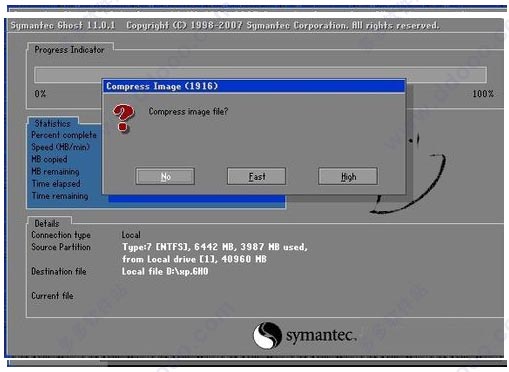Image resolution: width=509 pixels, height=372 pixels.
Task: Click the 'Speed (MB/min)' label
Action: point(60,147)
